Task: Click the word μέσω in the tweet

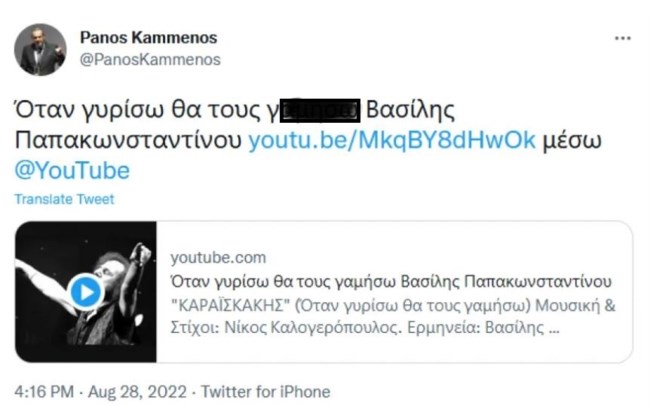Action: click(572, 141)
